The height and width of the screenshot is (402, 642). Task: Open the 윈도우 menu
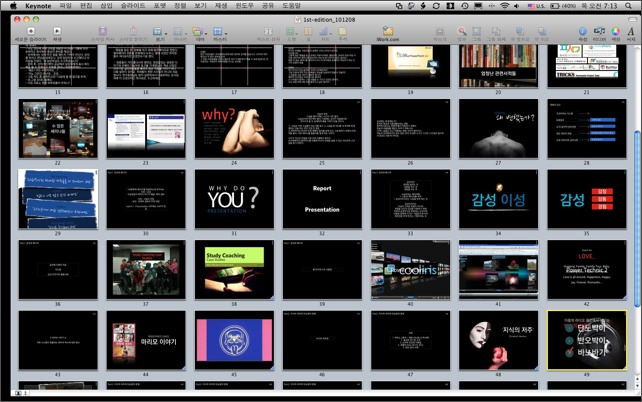point(244,6)
